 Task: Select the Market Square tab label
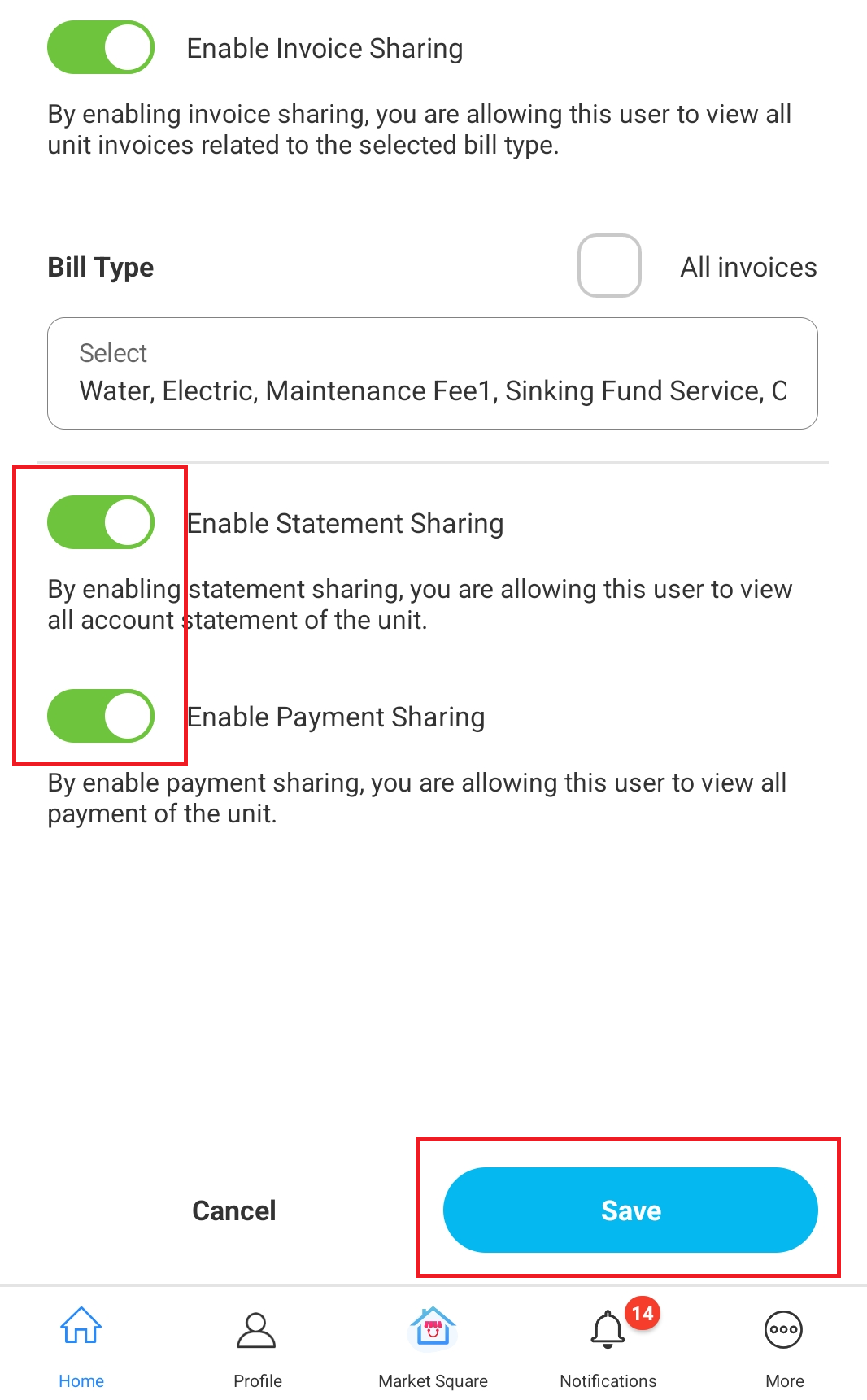click(x=433, y=1380)
